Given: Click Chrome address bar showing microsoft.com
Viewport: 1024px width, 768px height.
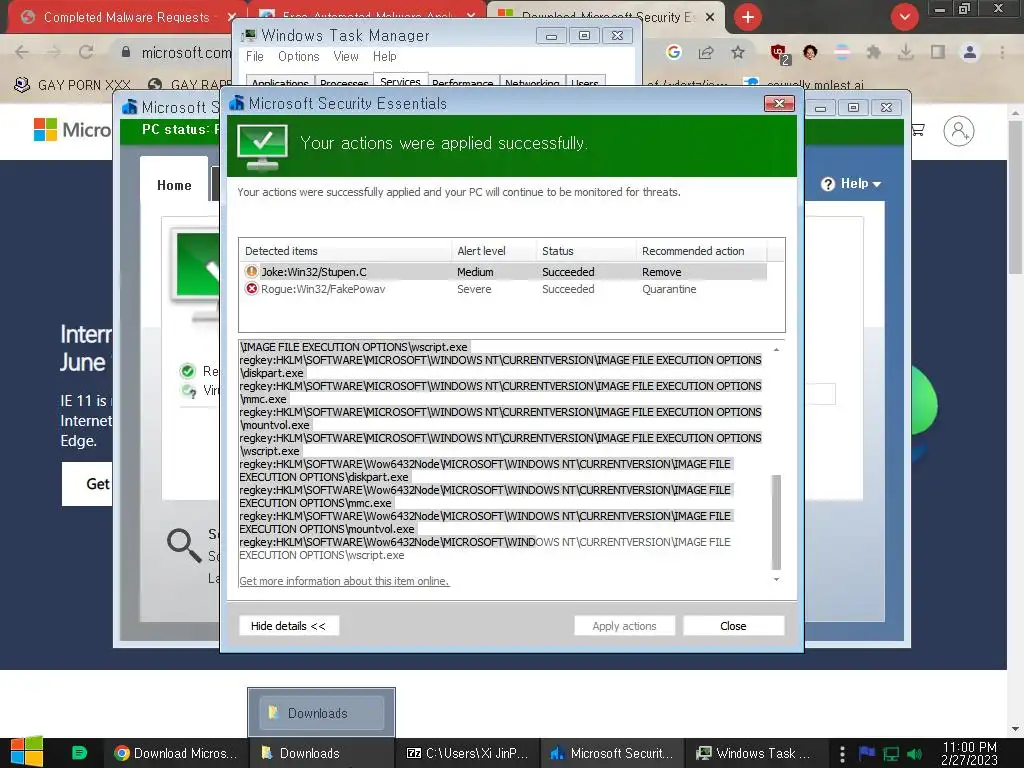Looking at the screenshot, I should 186,52.
